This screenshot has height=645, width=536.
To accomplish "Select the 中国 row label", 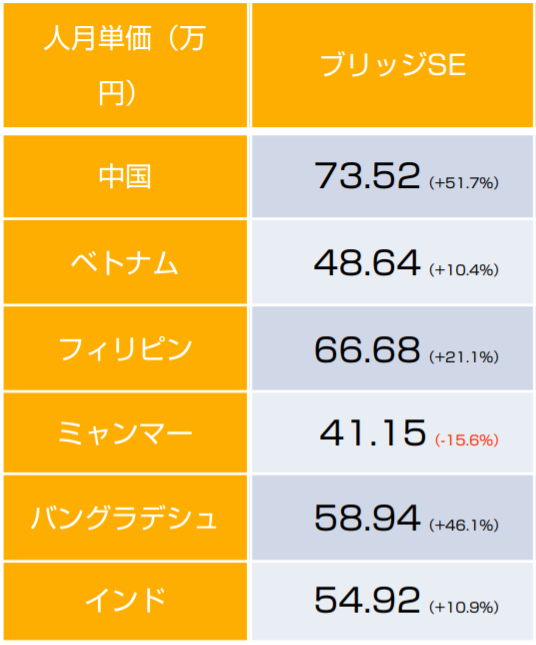I will tap(125, 176).
